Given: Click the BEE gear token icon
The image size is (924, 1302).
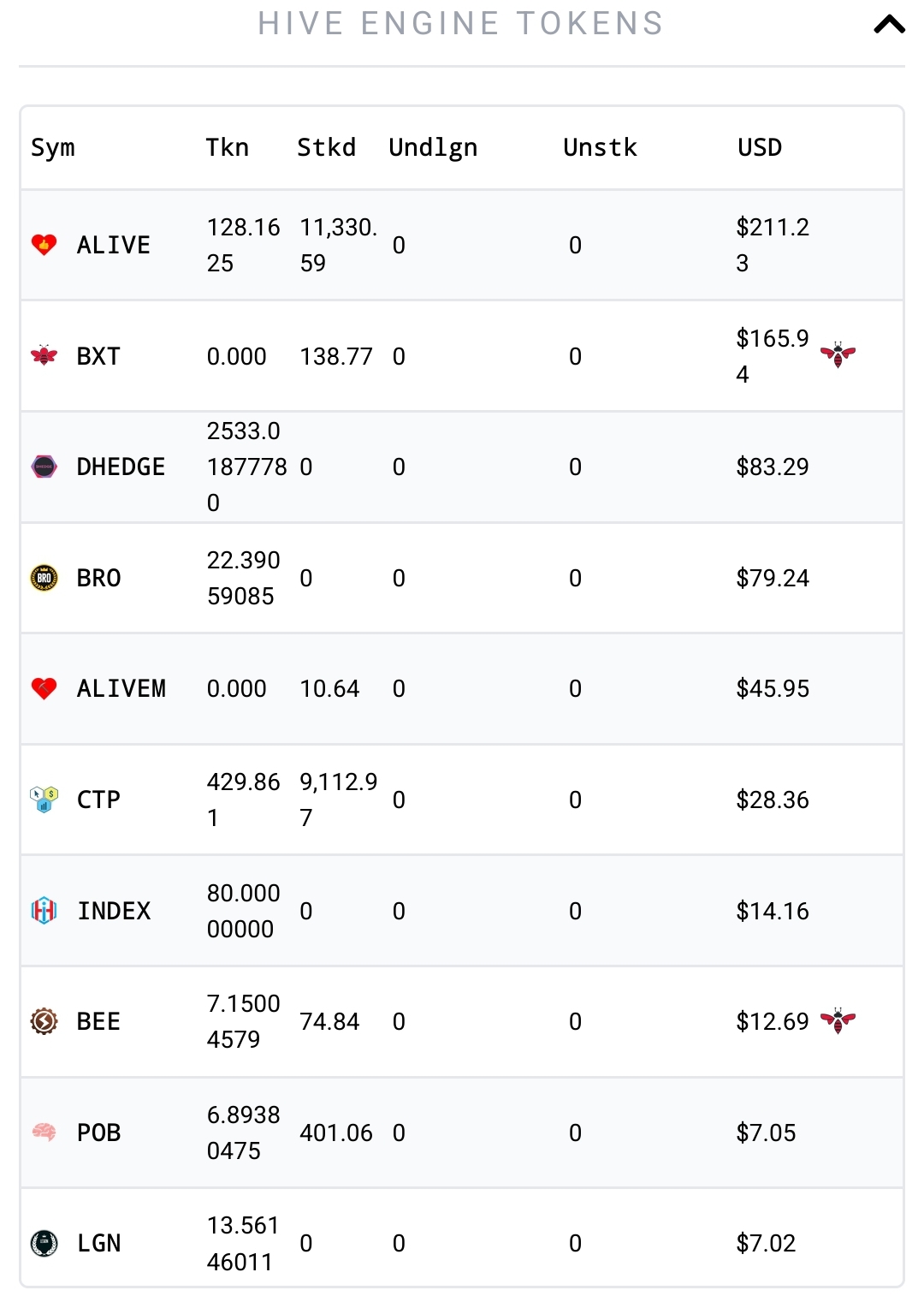Looking at the screenshot, I should pyautogui.click(x=44, y=1021).
